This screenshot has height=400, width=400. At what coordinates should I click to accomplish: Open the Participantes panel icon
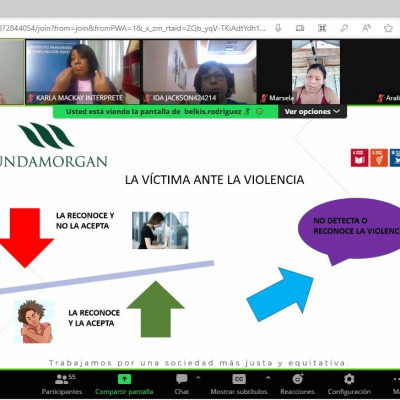pos(62,379)
